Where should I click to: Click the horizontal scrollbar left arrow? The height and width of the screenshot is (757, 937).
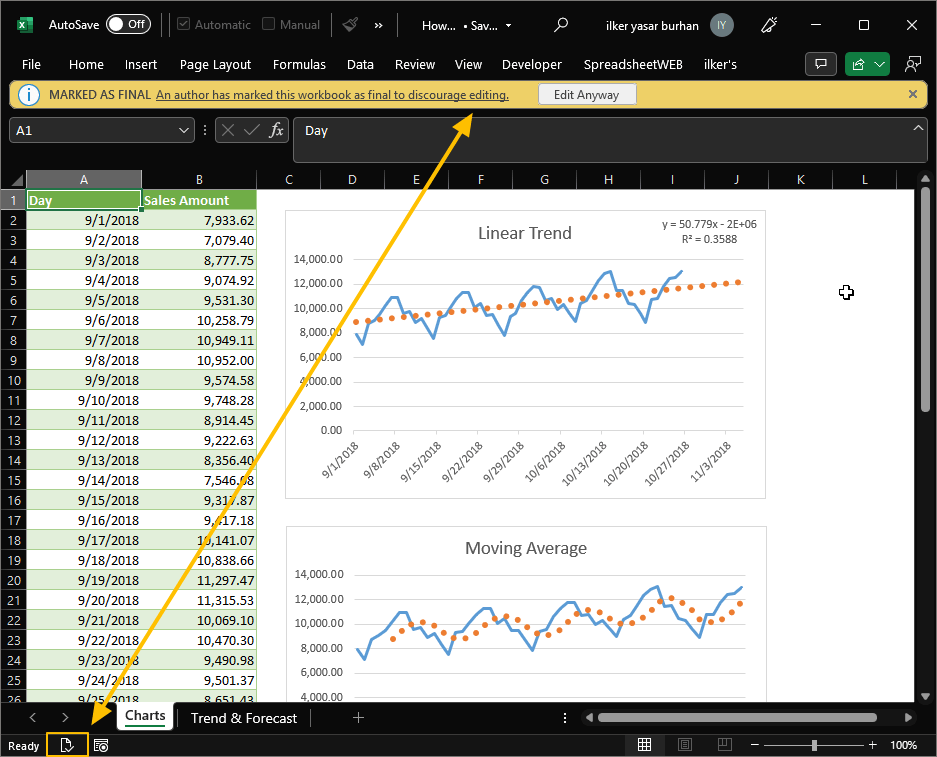(x=589, y=718)
